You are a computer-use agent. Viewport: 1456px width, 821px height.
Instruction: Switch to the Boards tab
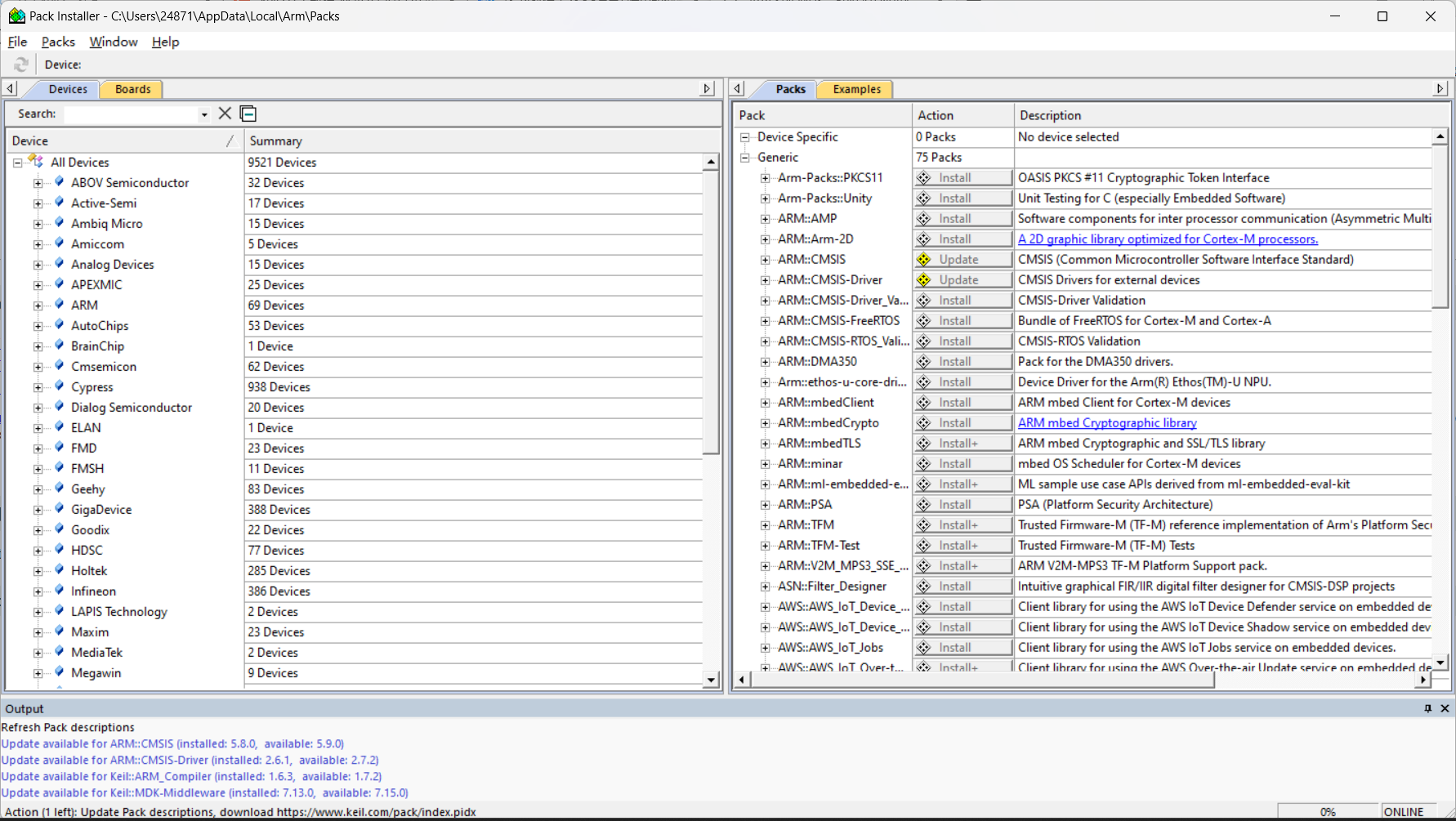click(x=132, y=89)
